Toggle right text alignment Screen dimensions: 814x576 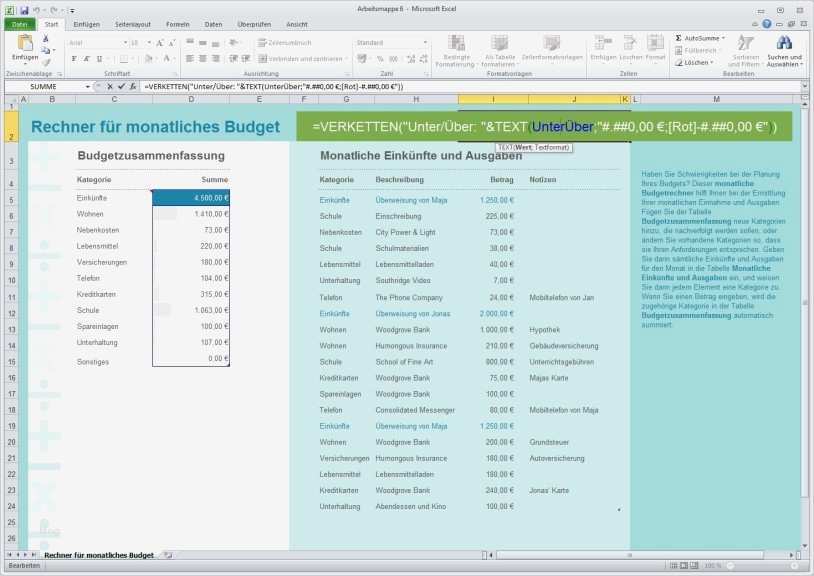pyautogui.click(x=215, y=59)
